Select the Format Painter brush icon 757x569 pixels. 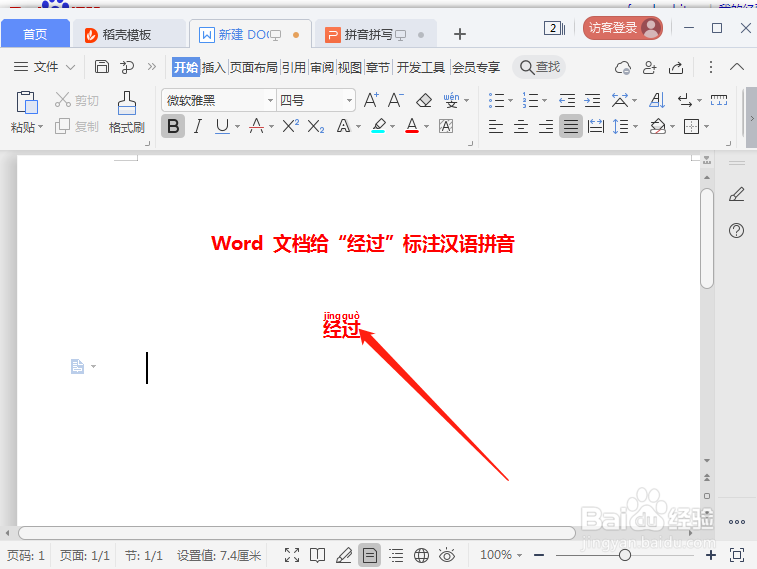click(126, 103)
